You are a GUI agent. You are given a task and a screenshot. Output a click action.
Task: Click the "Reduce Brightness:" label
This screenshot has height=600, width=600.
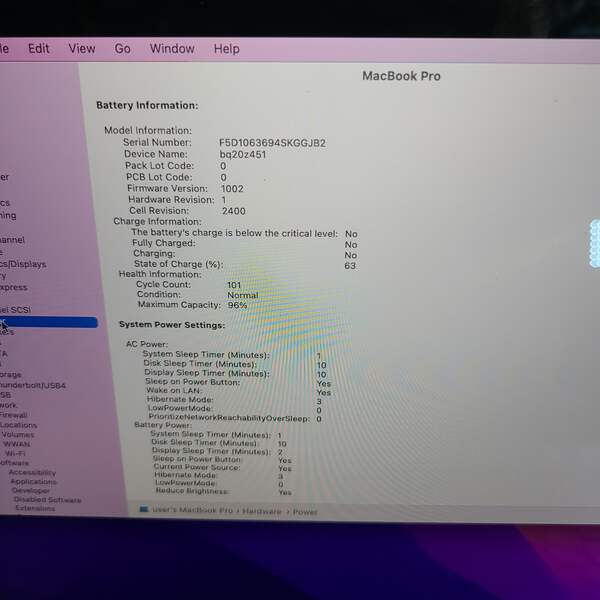[x=192, y=491]
